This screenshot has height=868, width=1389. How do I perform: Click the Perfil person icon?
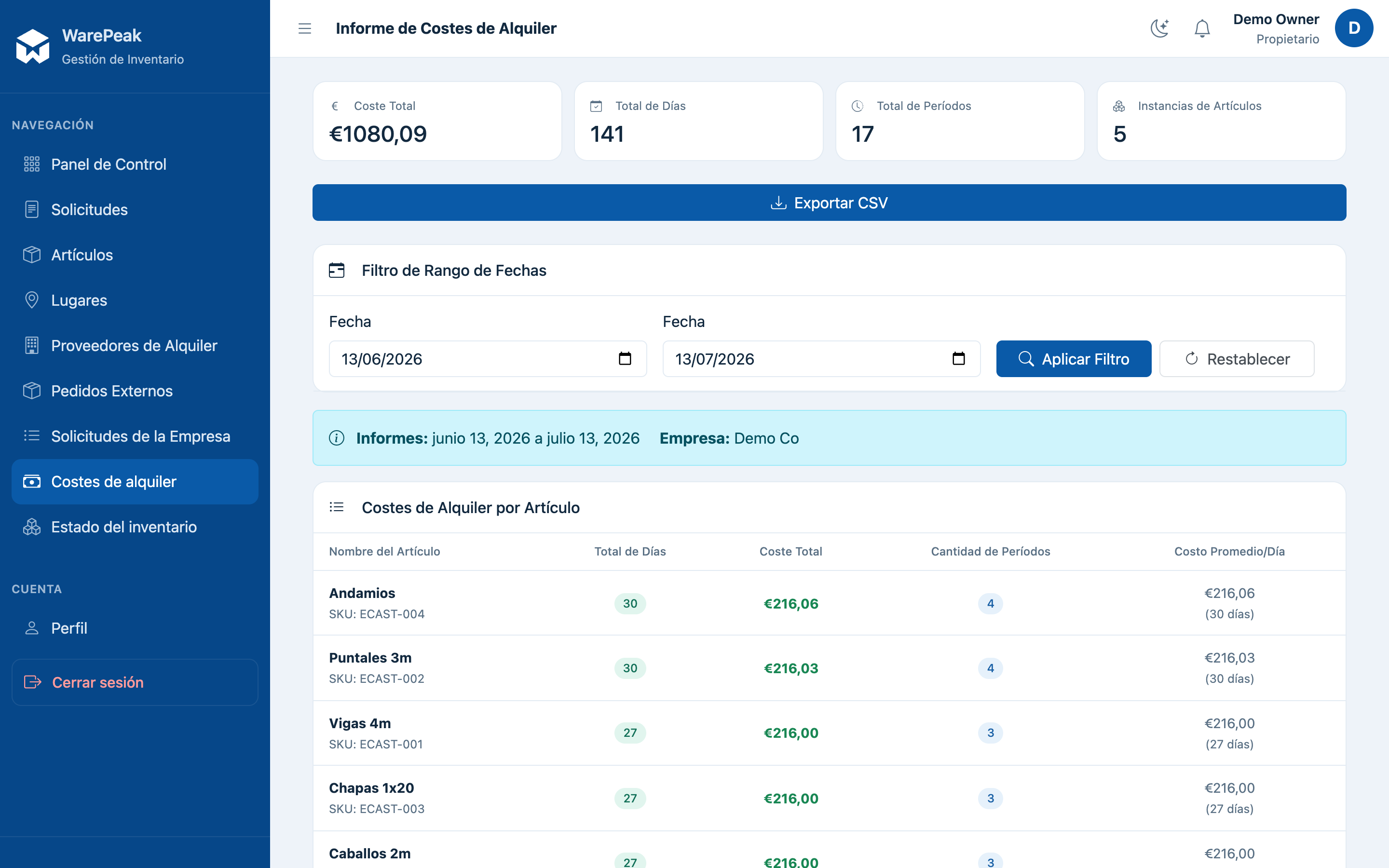point(31,628)
